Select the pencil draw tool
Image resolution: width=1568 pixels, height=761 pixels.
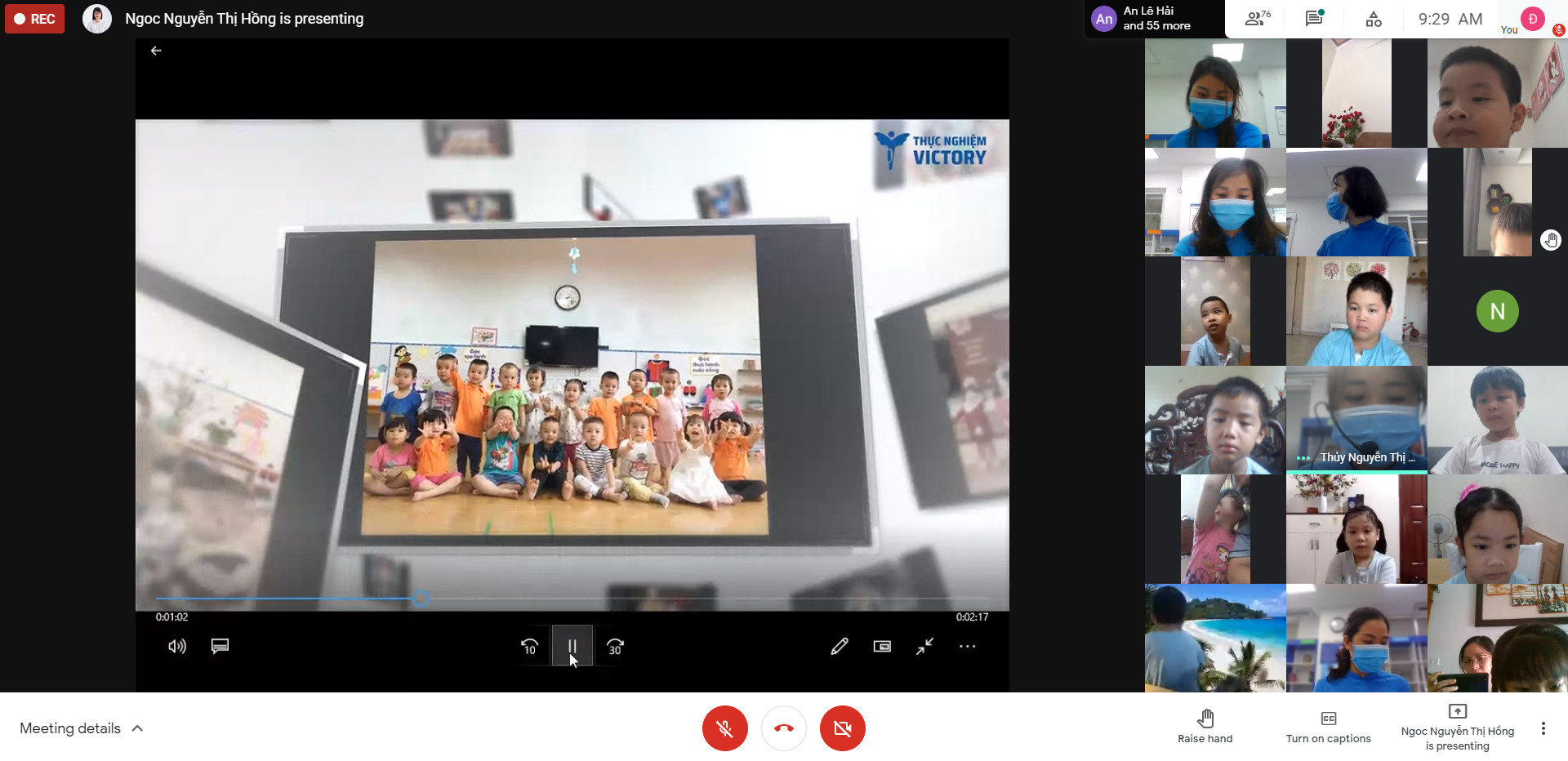839,647
